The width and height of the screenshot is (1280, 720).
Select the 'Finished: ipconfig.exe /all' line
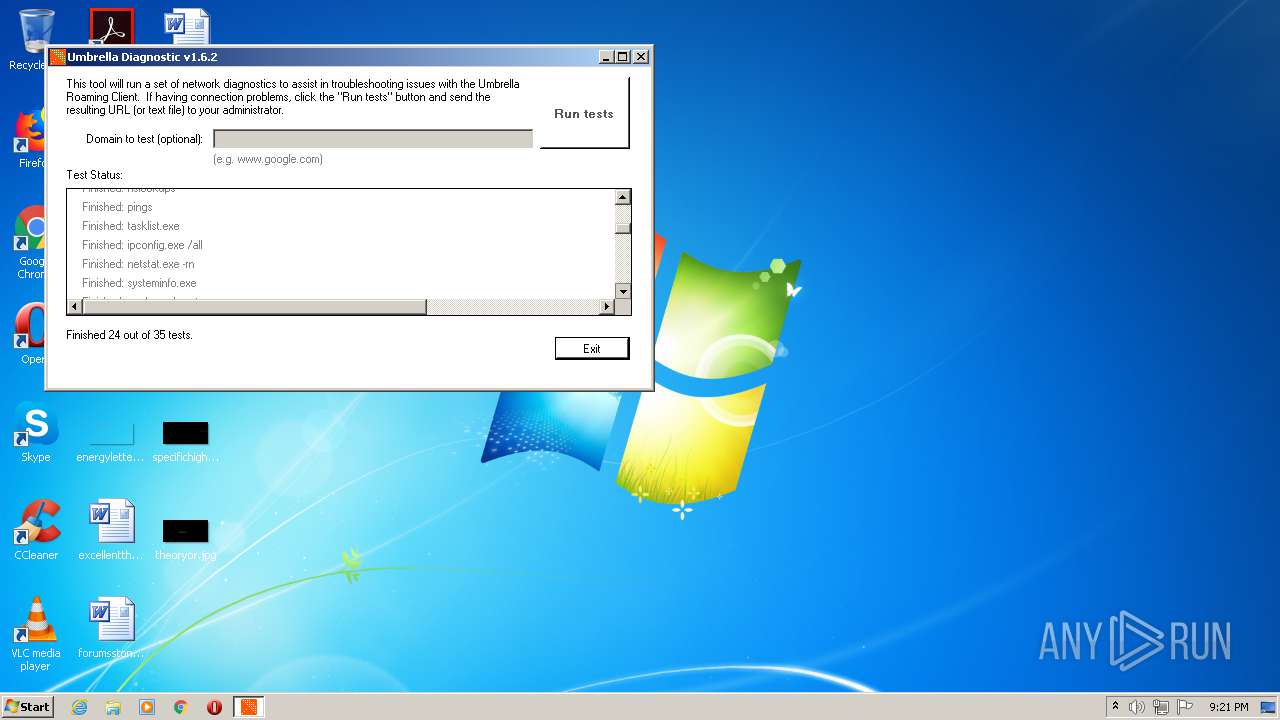[142, 245]
